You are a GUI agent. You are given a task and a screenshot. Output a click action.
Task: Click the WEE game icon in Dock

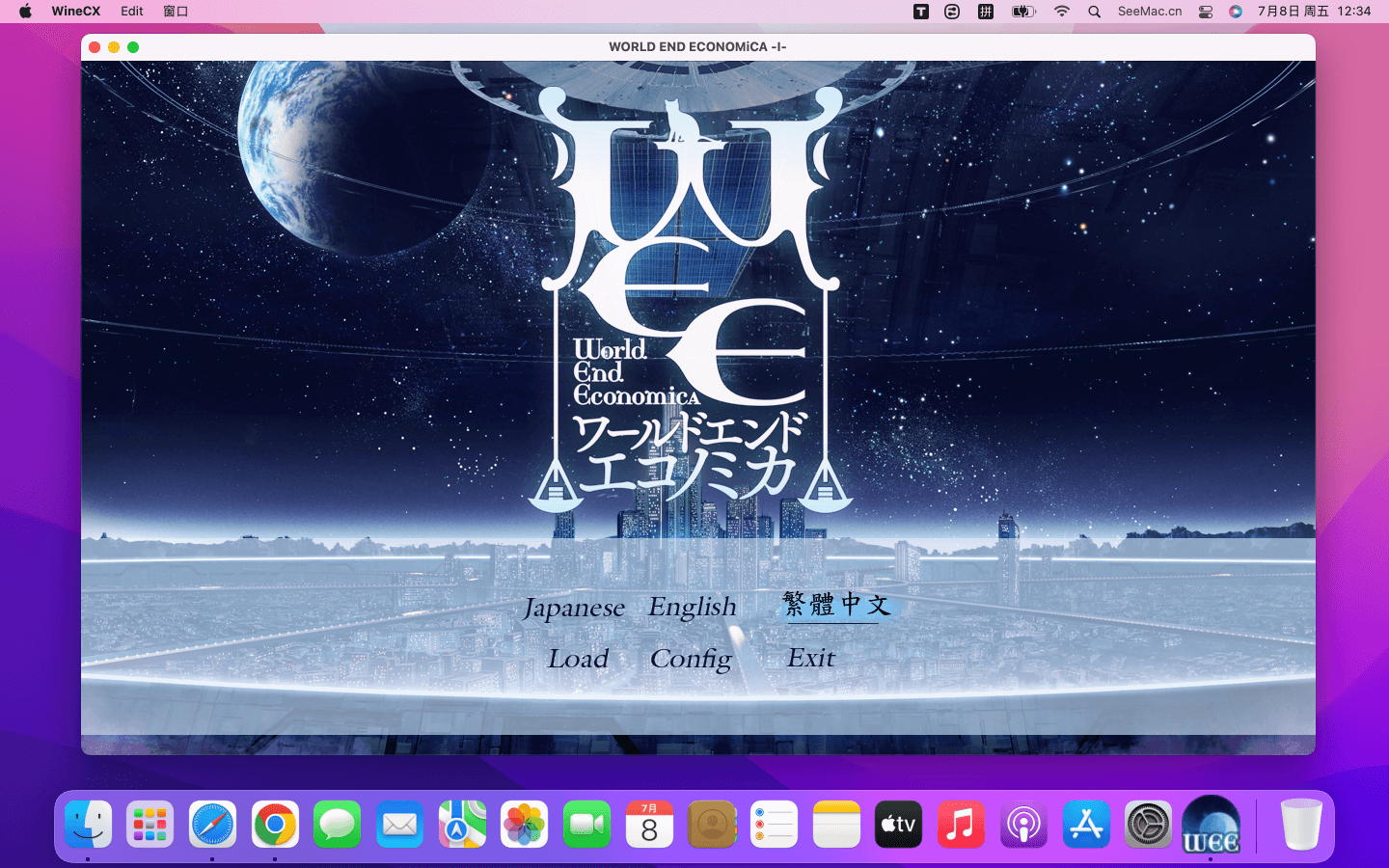coord(1211,825)
